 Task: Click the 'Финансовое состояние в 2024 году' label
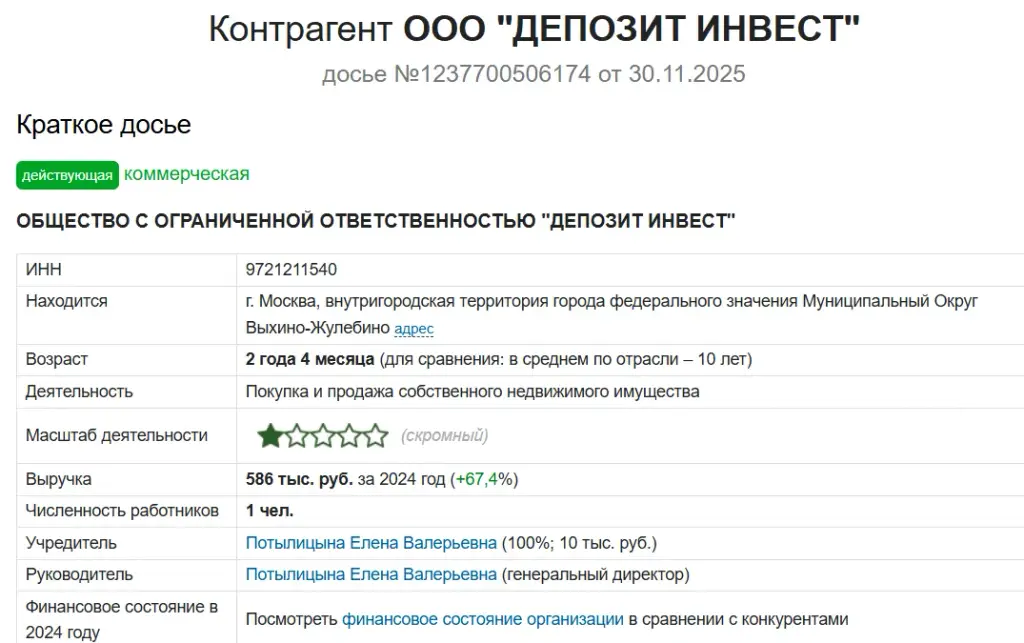coord(121,619)
